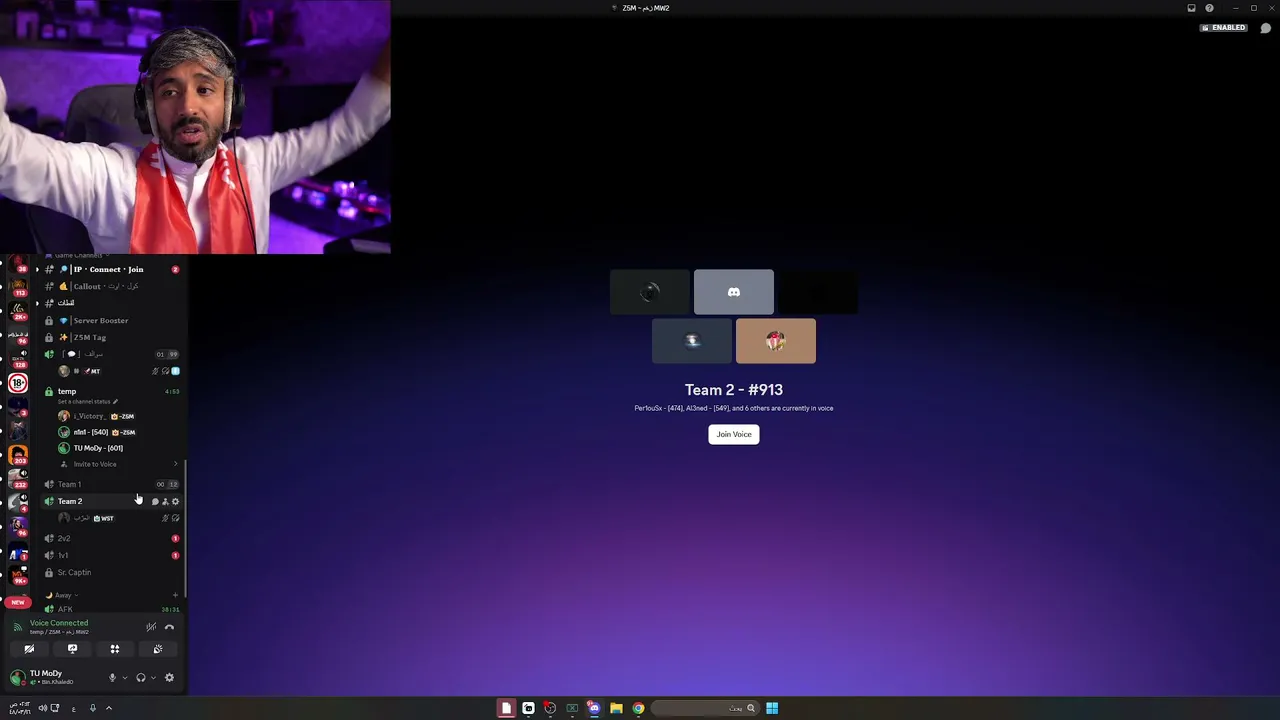Show the chat panel bubble icon
This screenshot has width=1280, height=720.
(x=1265, y=28)
